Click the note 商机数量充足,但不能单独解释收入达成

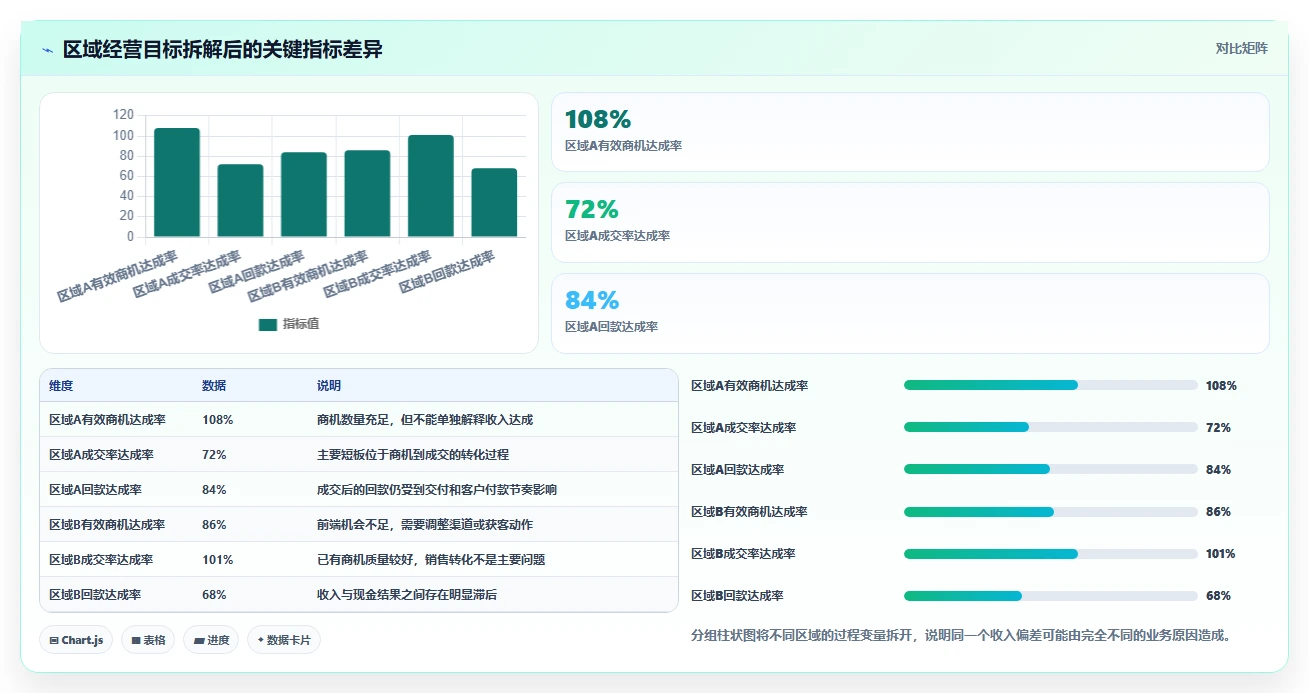click(x=425, y=420)
